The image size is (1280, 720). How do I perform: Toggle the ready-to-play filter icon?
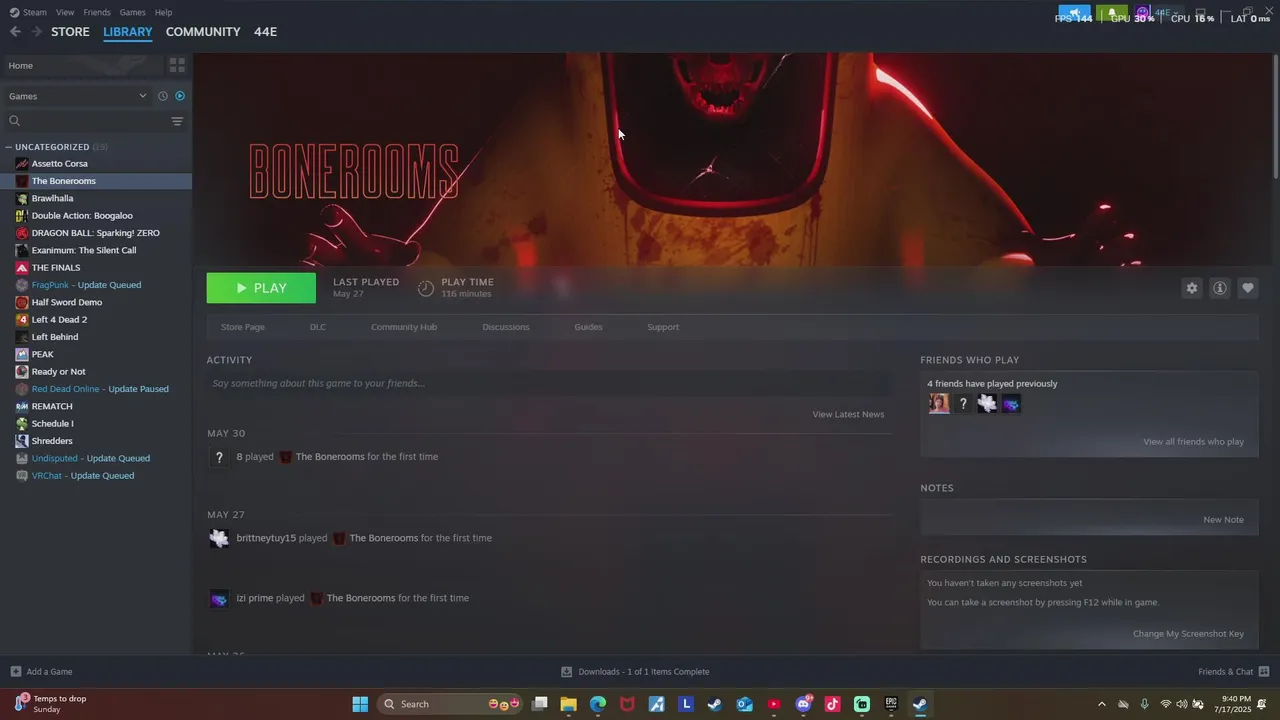tap(180, 96)
